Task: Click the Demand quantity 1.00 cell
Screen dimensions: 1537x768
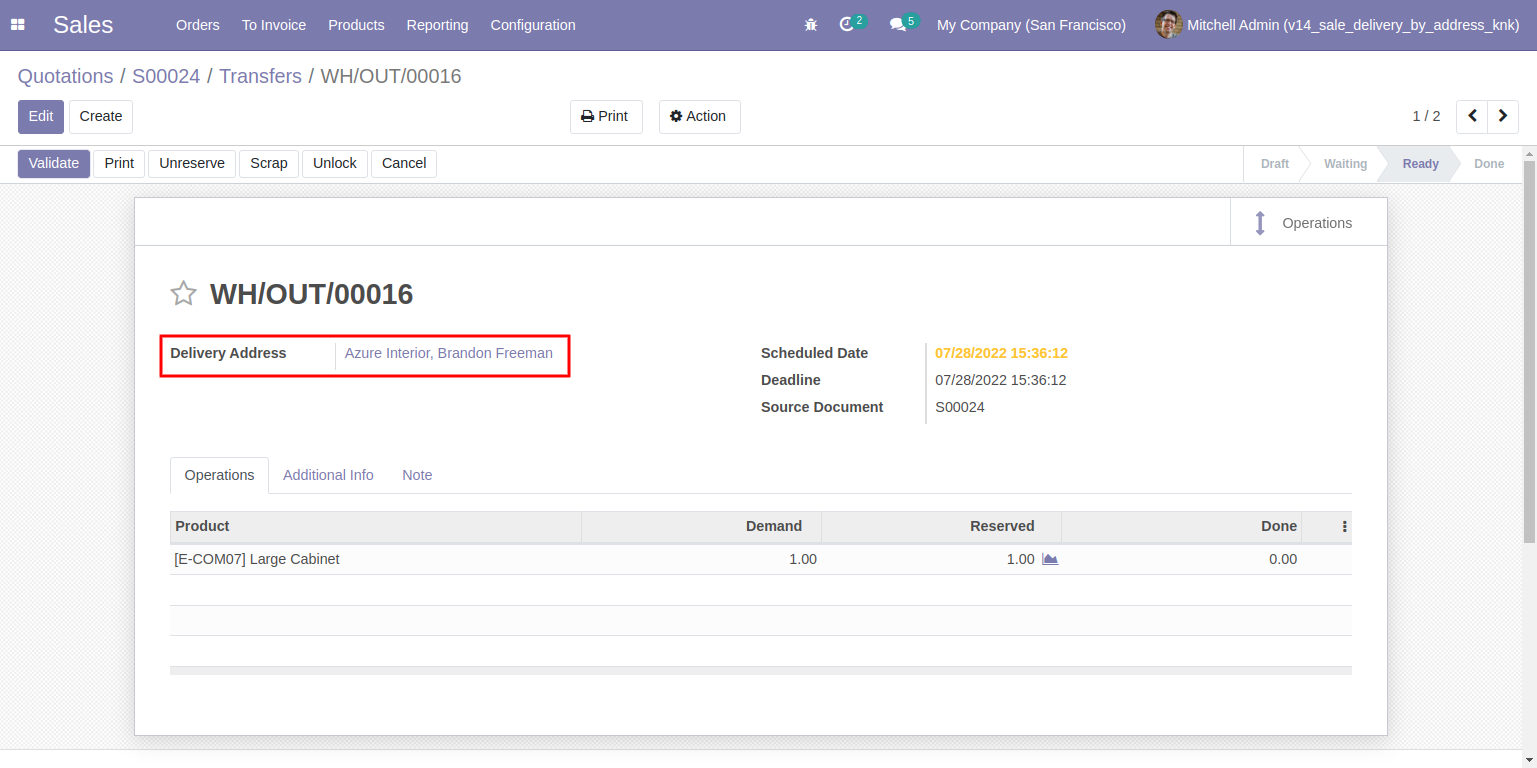Action: 702,559
